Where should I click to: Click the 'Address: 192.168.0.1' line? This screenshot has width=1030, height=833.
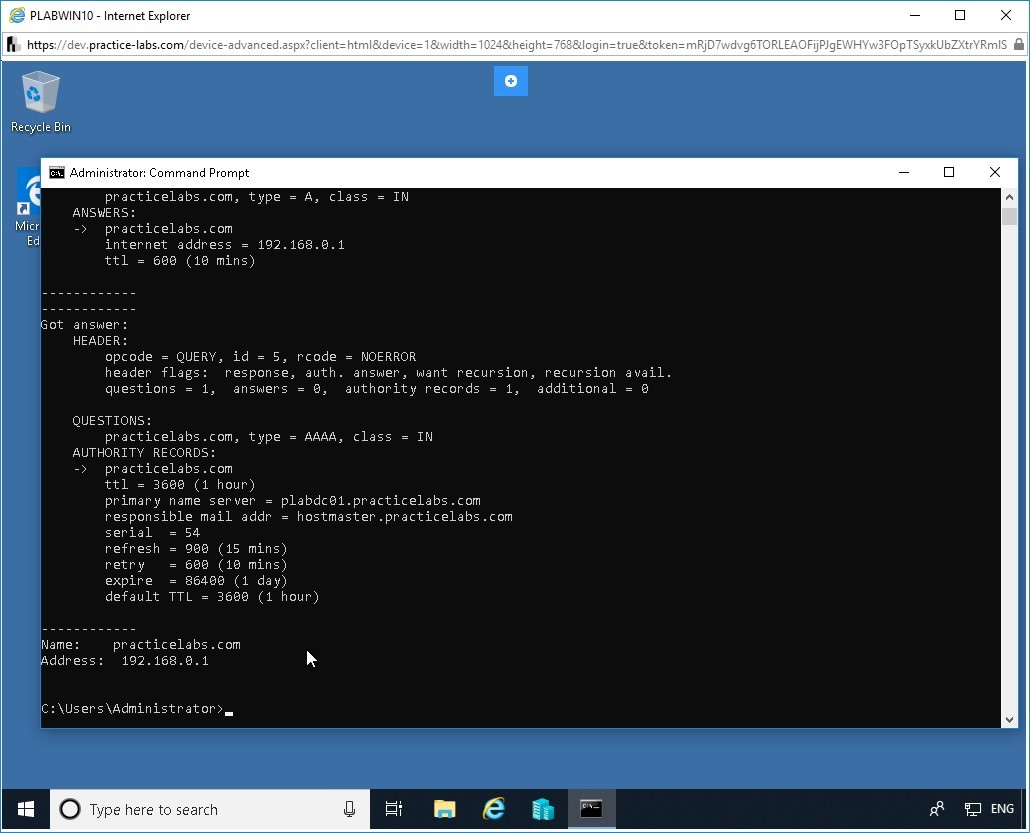coord(125,660)
